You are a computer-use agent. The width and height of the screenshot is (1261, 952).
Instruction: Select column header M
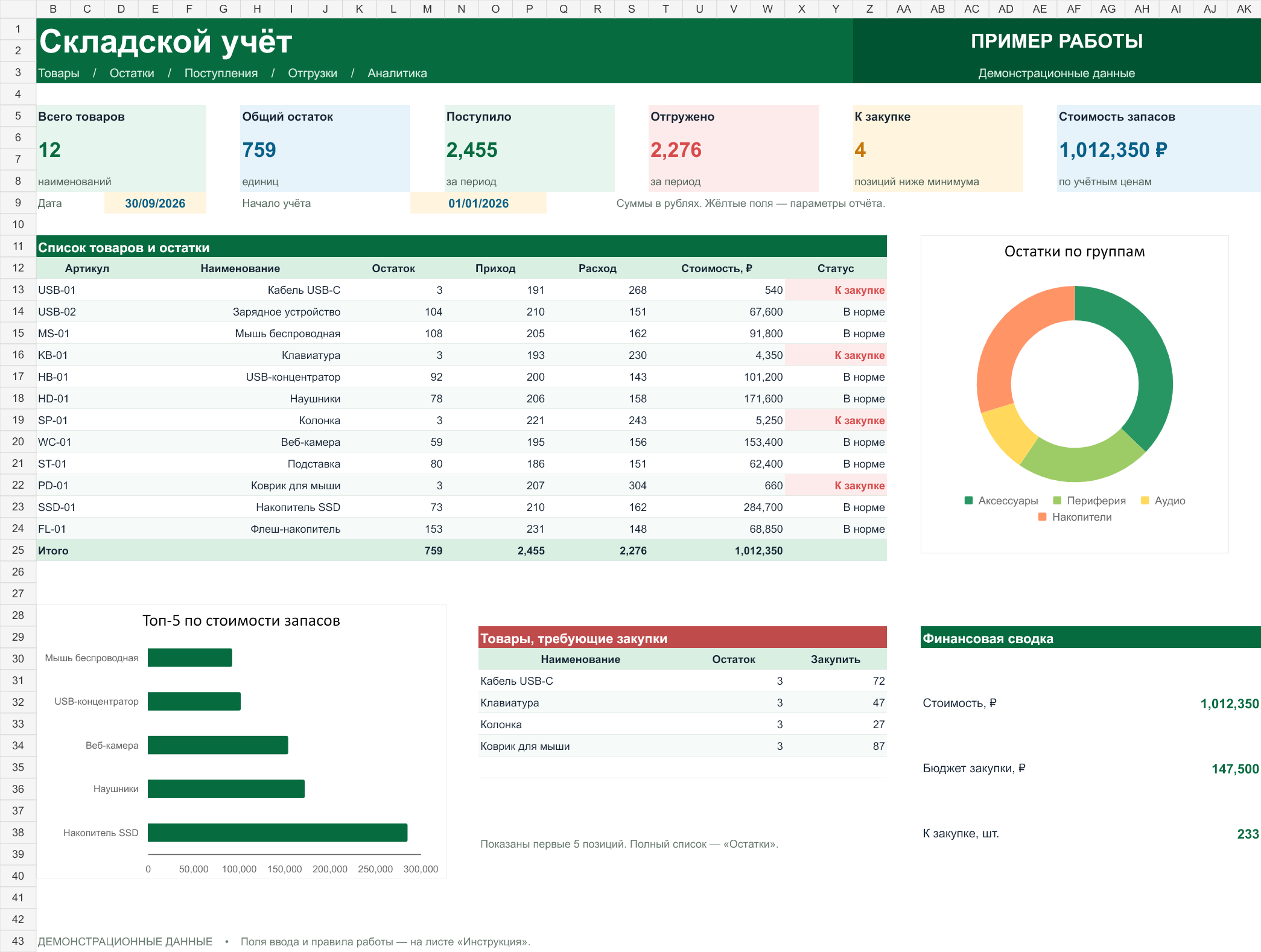click(x=427, y=9)
